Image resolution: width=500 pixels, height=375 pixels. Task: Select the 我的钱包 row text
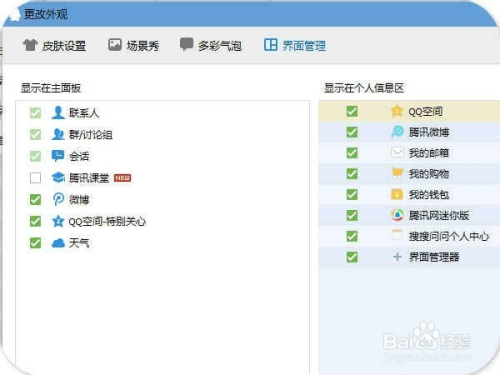[x=429, y=194]
